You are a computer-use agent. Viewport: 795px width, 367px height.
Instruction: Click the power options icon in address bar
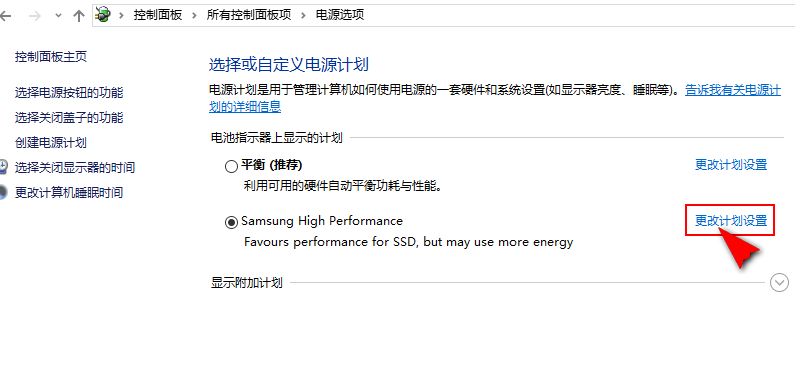pos(103,15)
